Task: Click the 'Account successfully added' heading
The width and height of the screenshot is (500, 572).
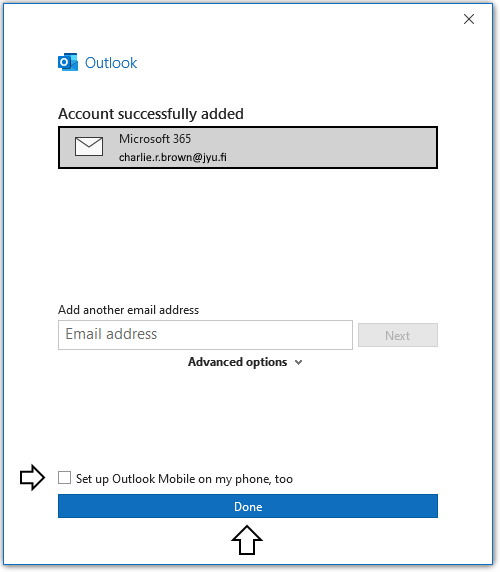Action: tap(151, 114)
